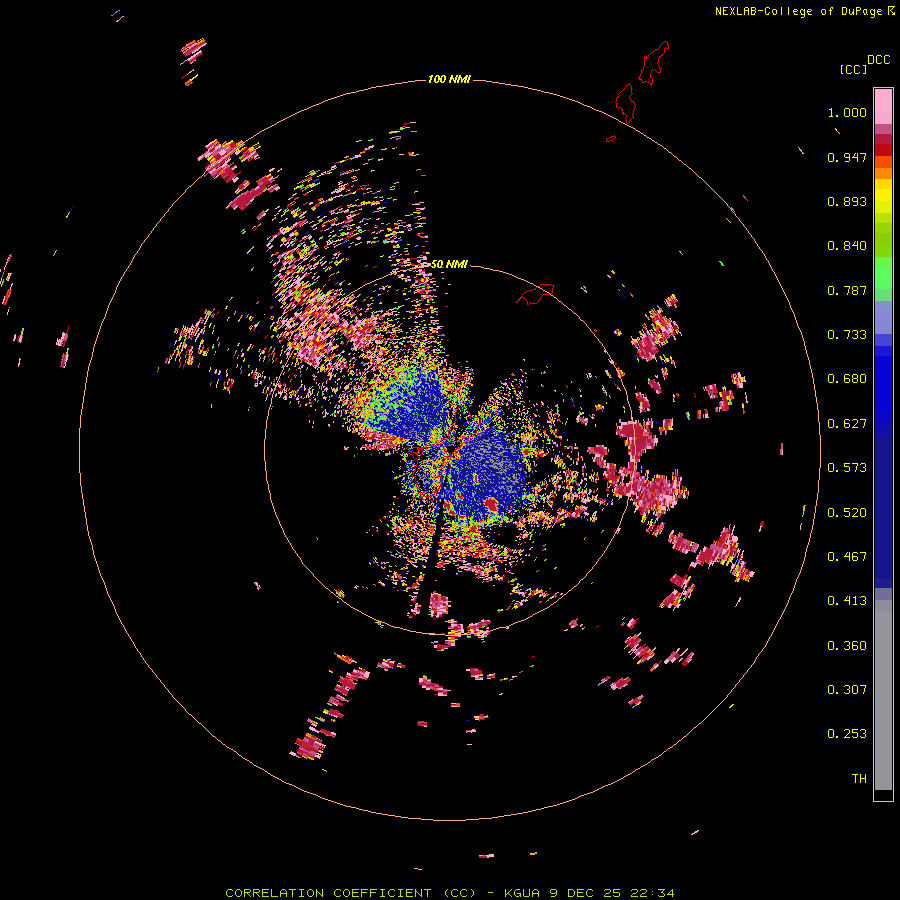The width and height of the screenshot is (900, 900).
Task: Click the 0.307 value on the scale
Action: (847, 690)
